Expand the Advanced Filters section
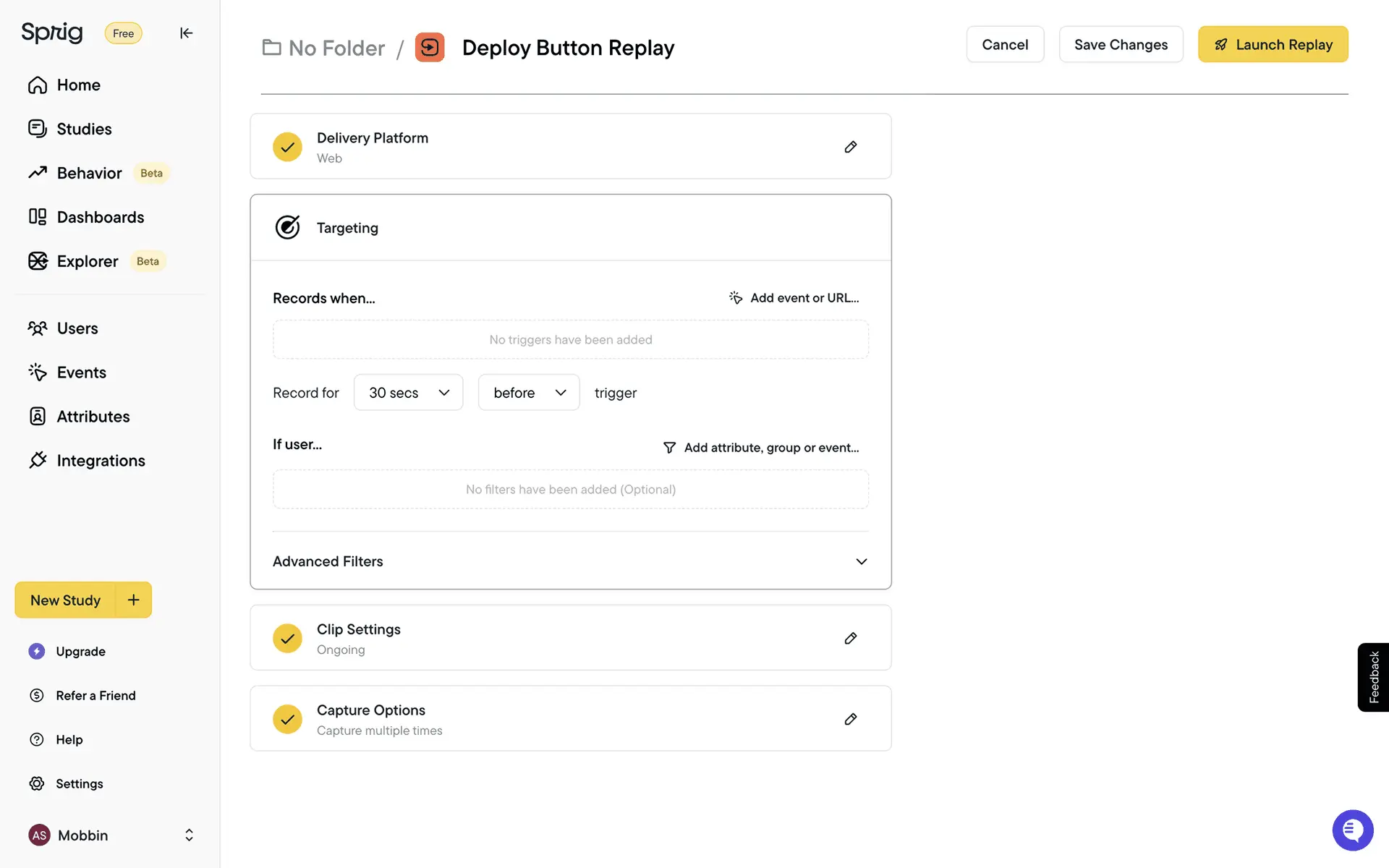The width and height of the screenshot is (1389, 868). [x=861, y=561]
